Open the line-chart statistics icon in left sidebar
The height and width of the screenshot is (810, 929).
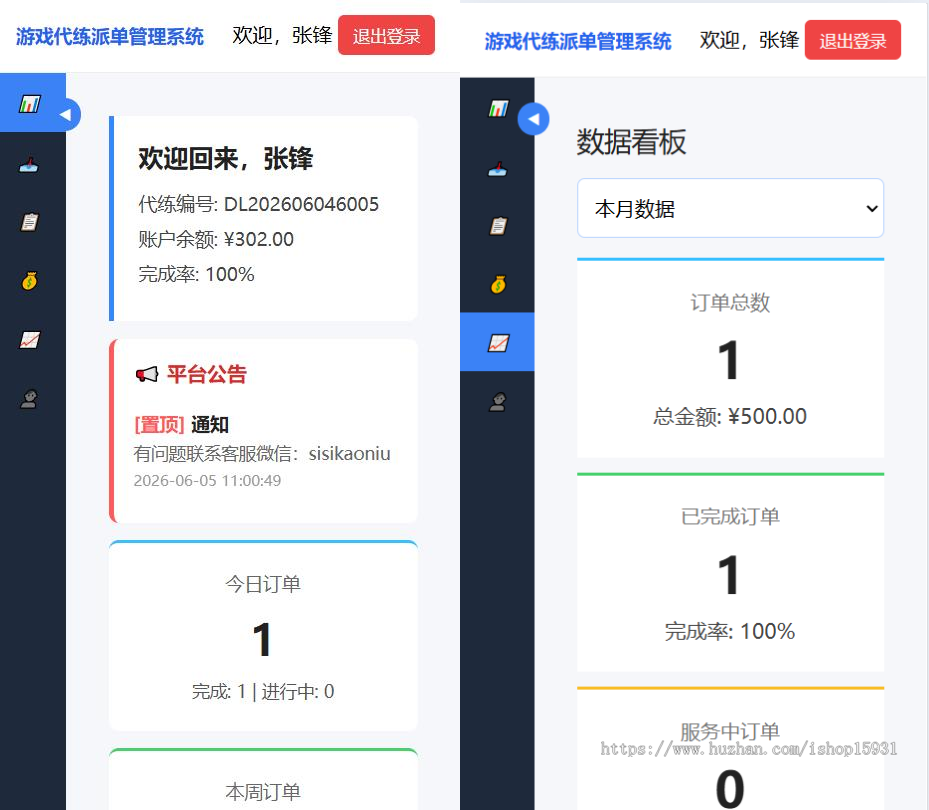(30, 340)
